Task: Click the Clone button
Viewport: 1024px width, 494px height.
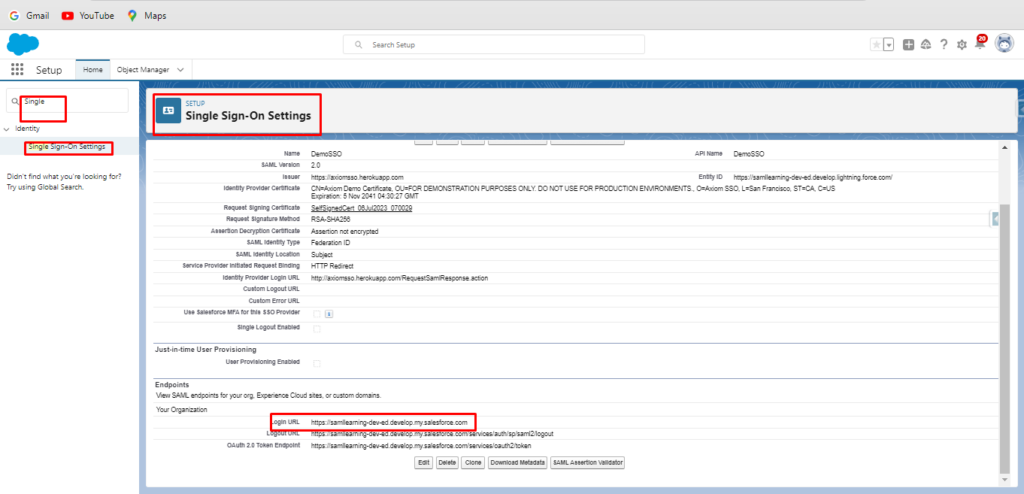Action: [472, 463]
